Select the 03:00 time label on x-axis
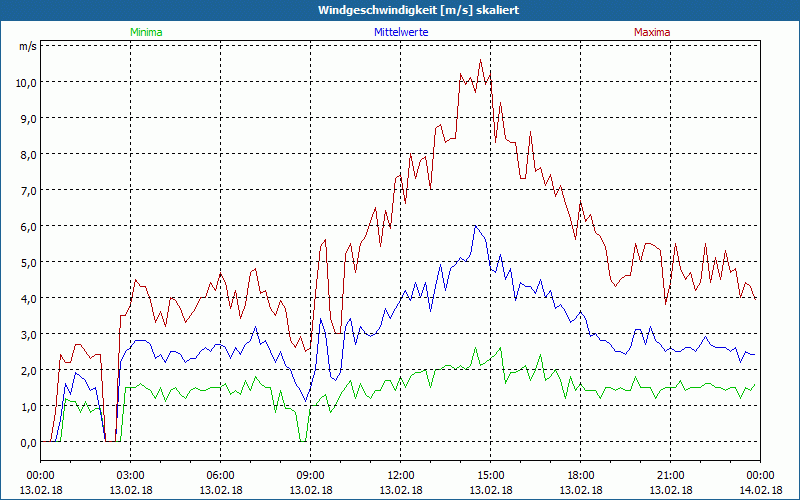The image size is (800, 500). [131, 475]
